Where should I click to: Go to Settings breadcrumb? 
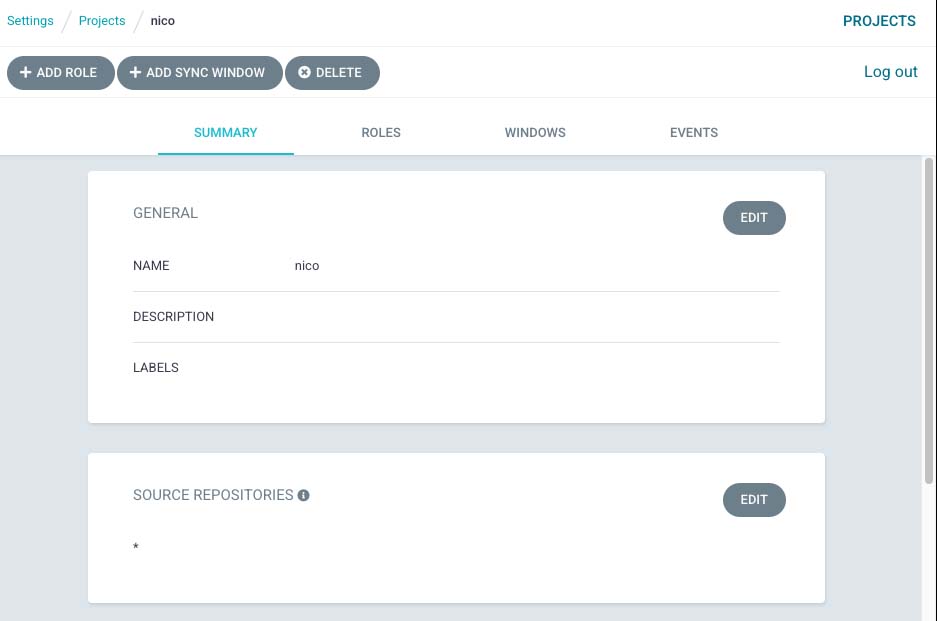(30, 21)
